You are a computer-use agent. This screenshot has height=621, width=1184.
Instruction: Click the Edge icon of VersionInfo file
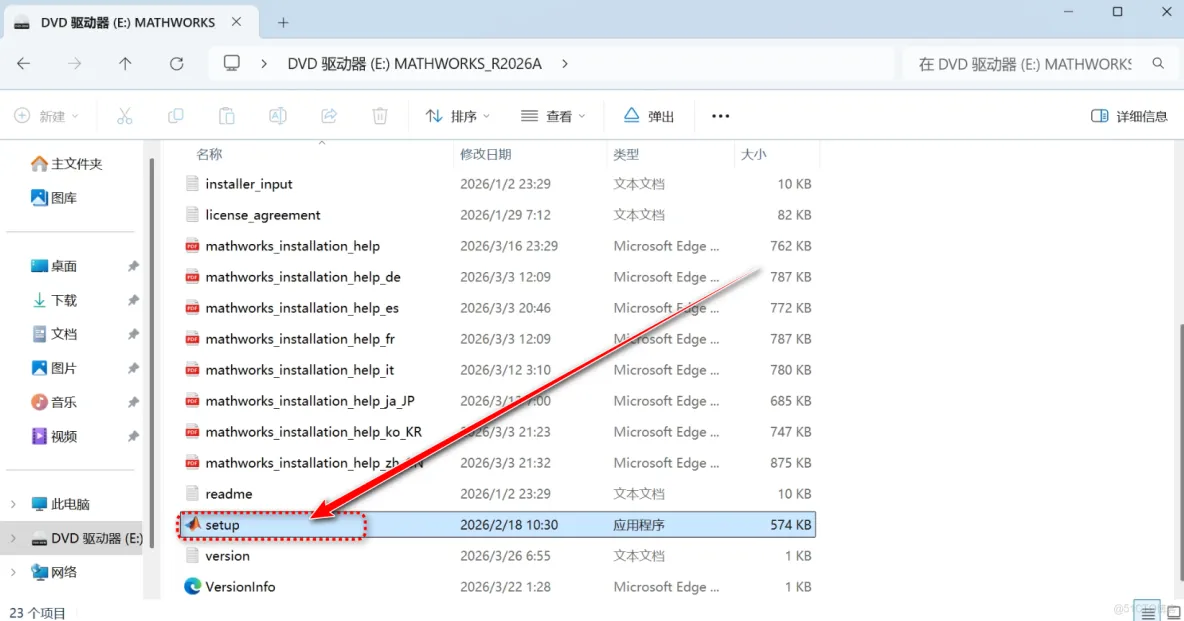(x=193, y=586)
